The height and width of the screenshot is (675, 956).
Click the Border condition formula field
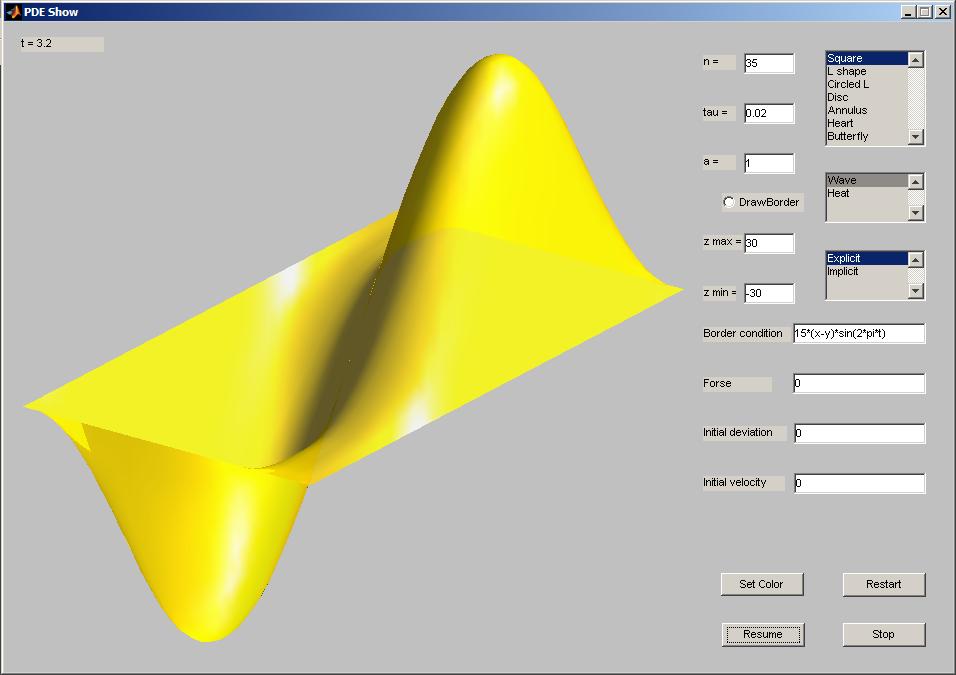click(x=859, y=333)
